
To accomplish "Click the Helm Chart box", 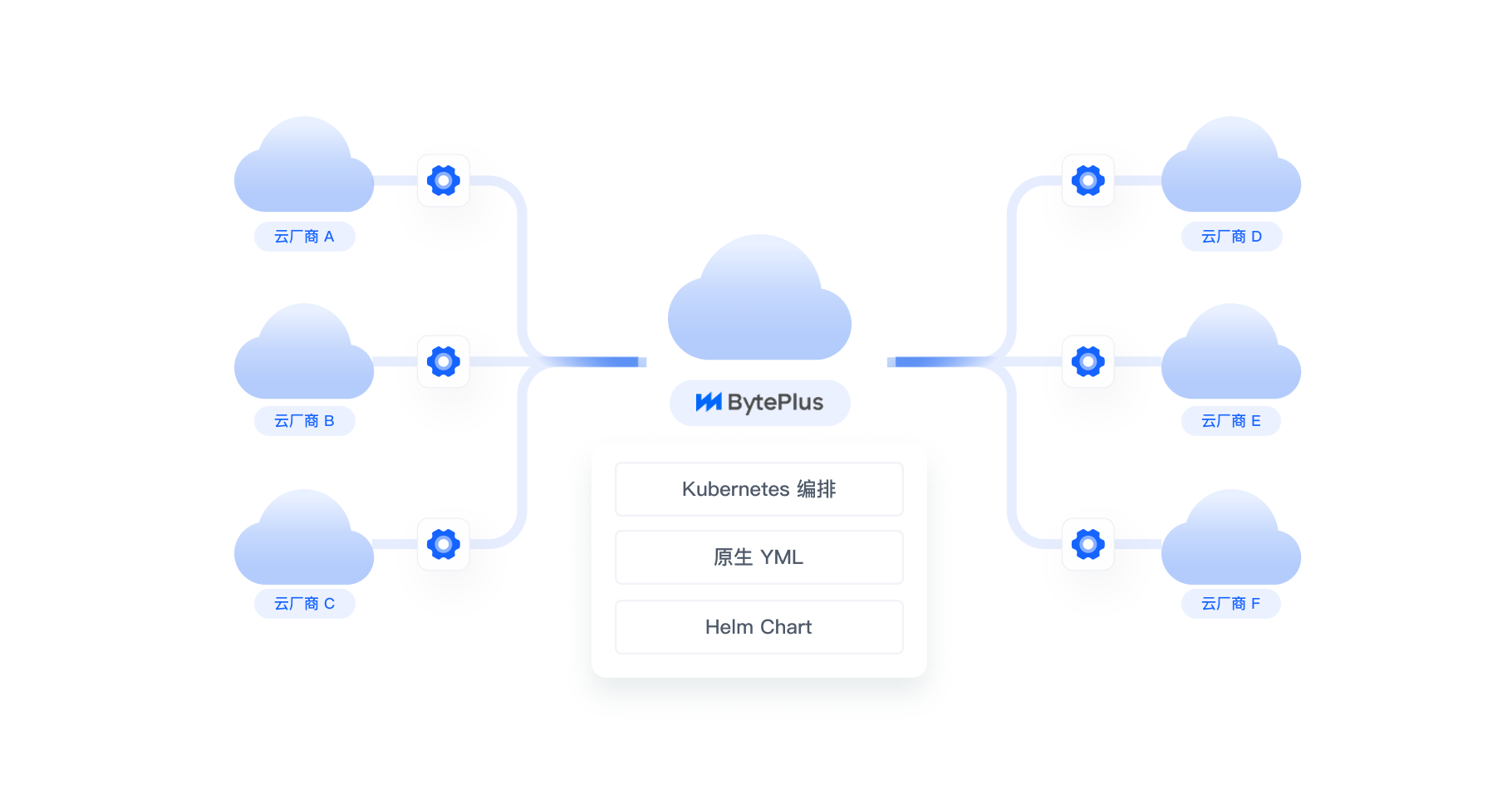I will coord(758,627).
